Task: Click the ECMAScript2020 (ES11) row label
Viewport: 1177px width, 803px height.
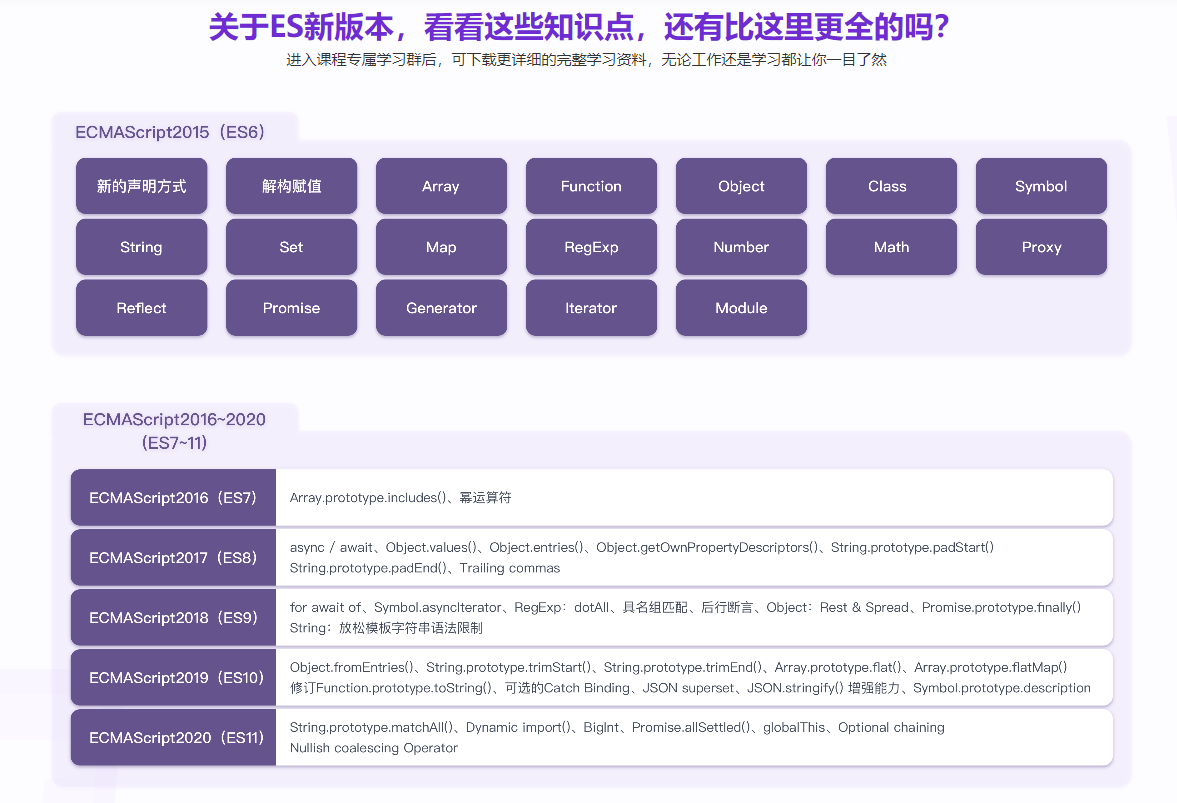Action: (173, 737)
